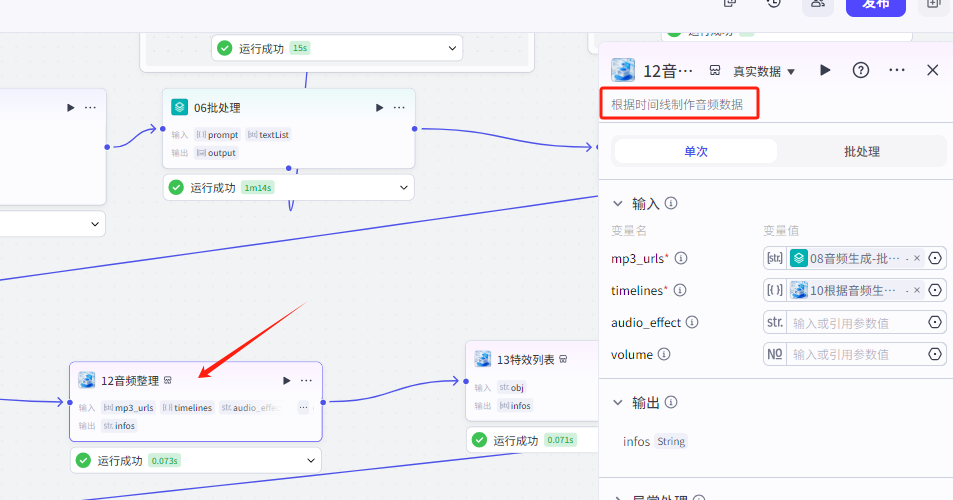The image size is (953, 500).
Task: Open the variable selector for mp3_urls
Action: (935, 258)
